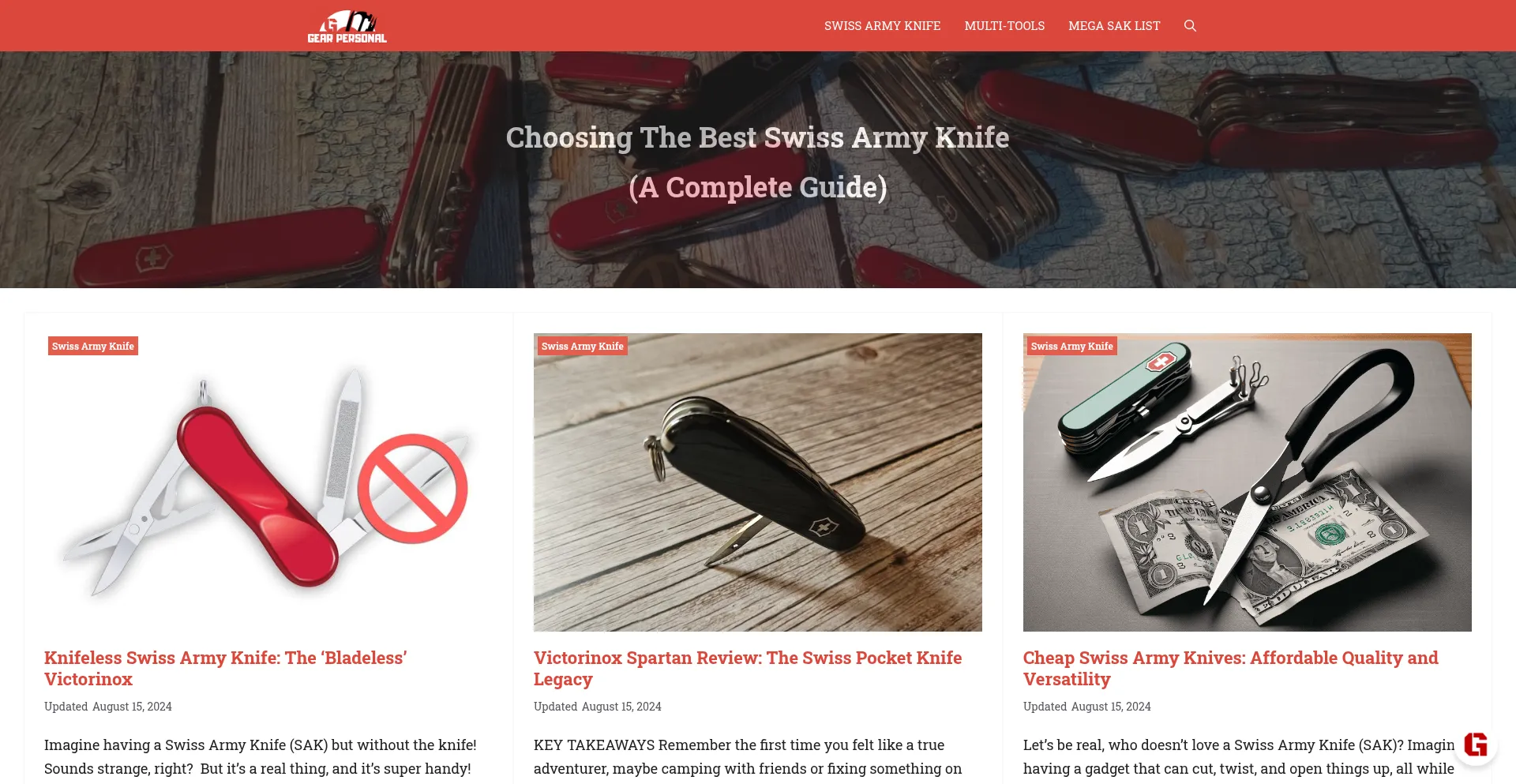This screenshot has width=1516, height=784.
Task: Open Cheap Swiss Army Knives article title
Action: pos(1231,668)
